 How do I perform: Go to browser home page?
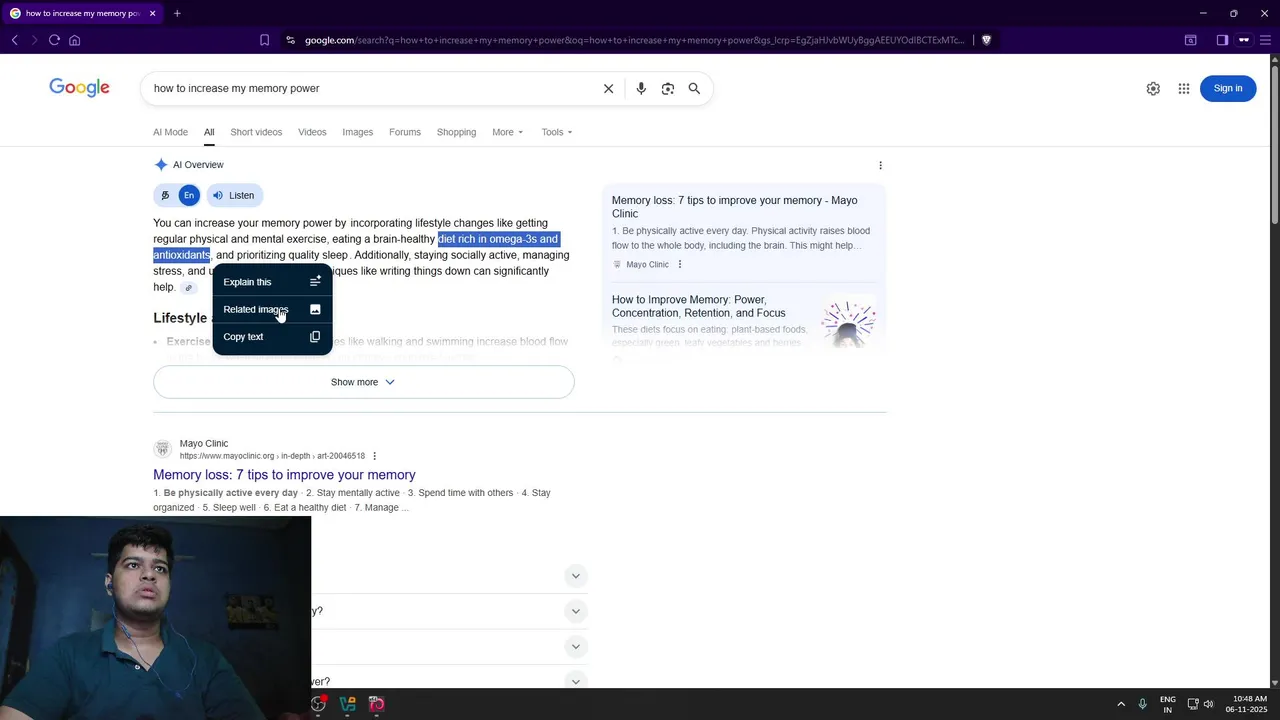tap(74, 40)
